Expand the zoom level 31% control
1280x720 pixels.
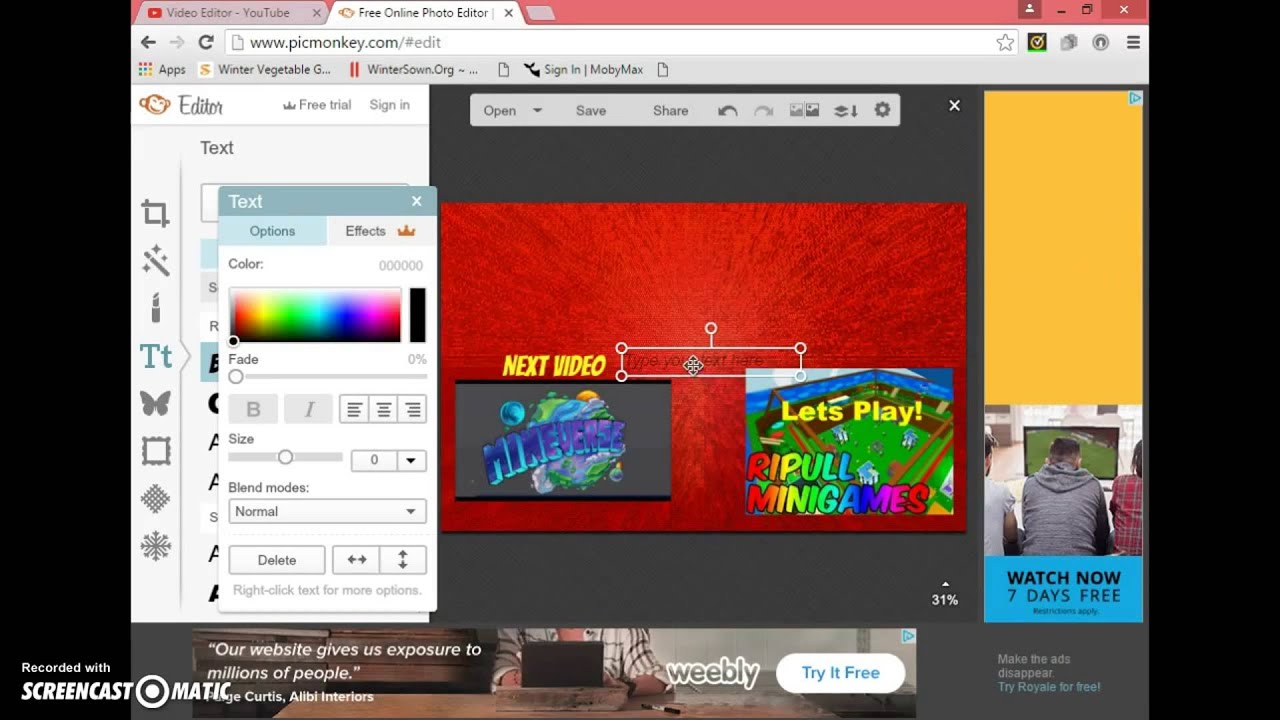[x=945, y=594]
